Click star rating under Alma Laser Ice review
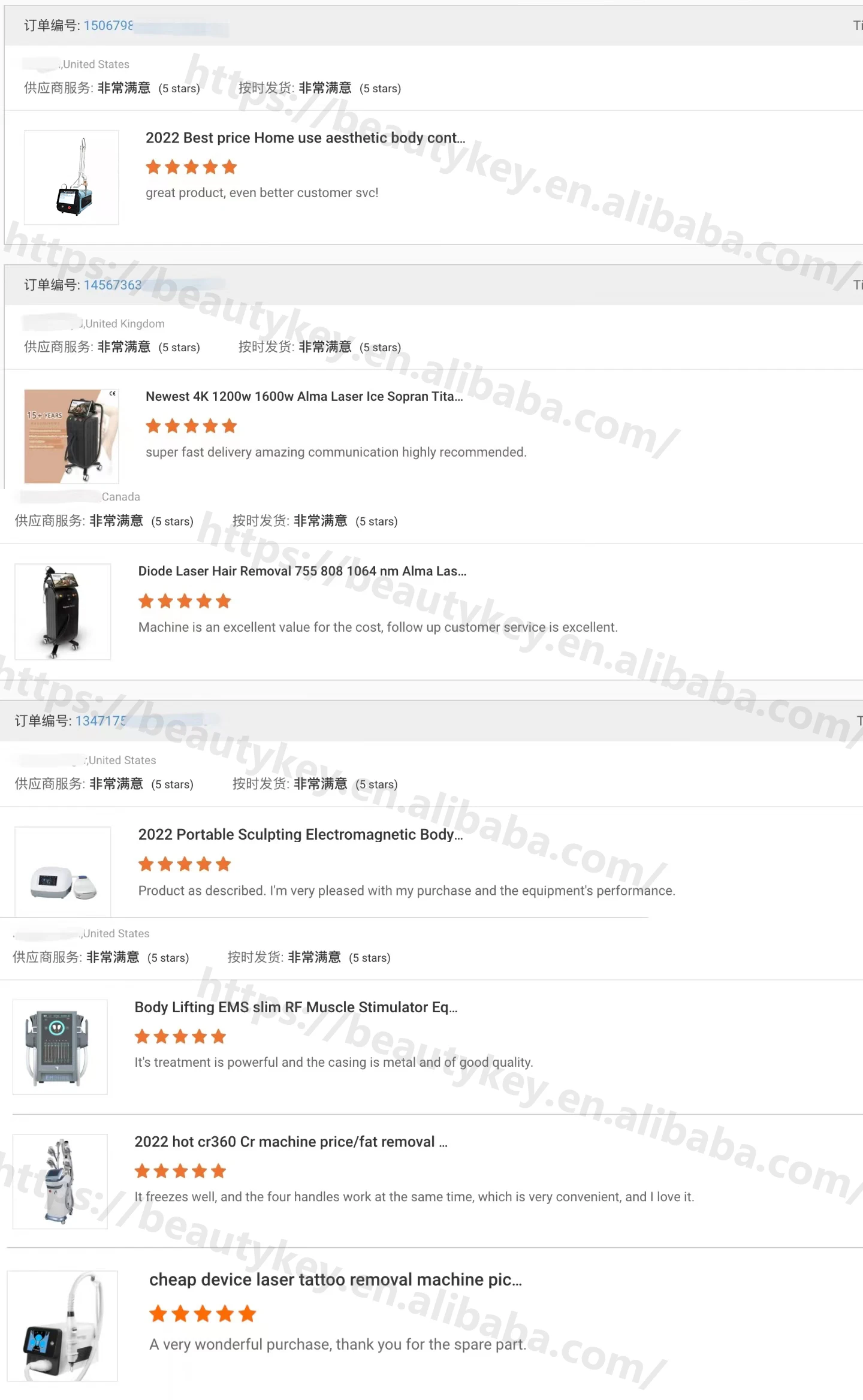Screen dimensions: 863x1400 (x=192, y=426)
